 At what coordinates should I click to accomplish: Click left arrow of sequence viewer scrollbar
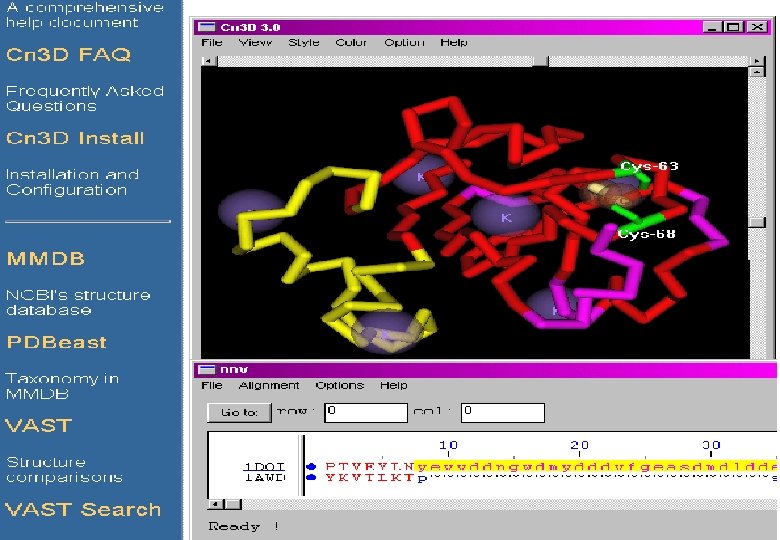[215, 504]
